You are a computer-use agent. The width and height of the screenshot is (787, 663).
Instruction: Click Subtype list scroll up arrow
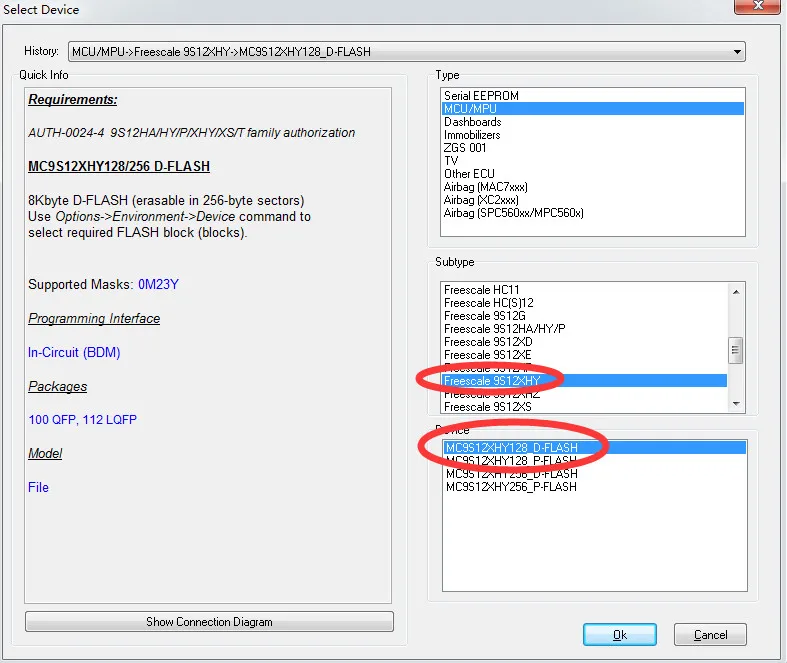point(736,292)
